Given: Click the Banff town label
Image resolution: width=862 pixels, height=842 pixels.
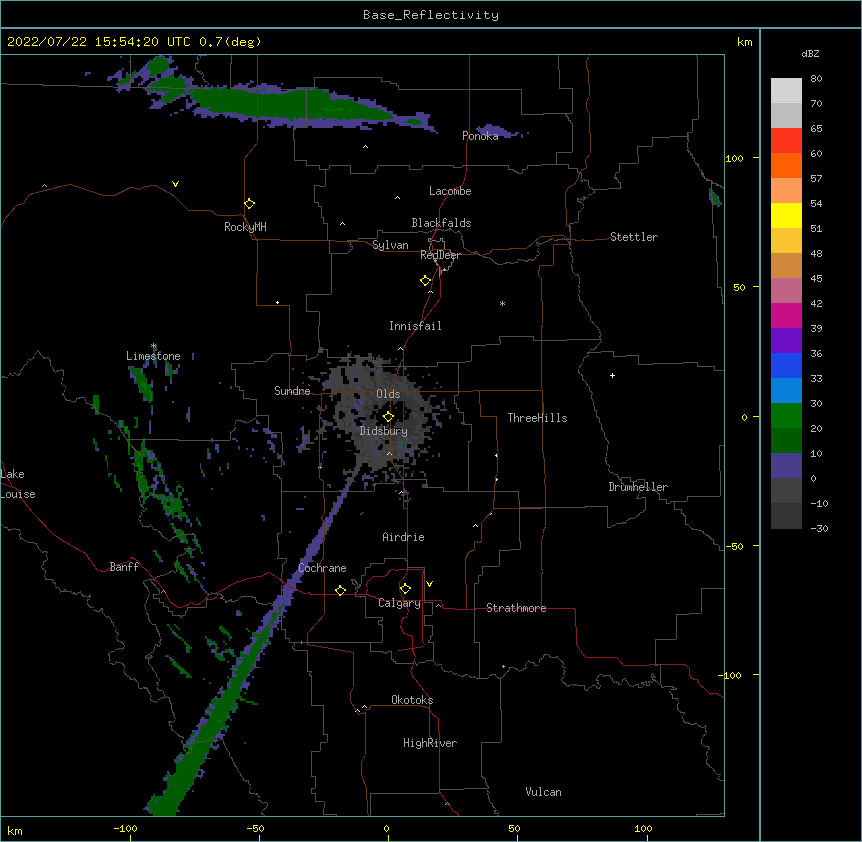Looking at the screenshot, I should pyautogui.click(x=124, y=567).
